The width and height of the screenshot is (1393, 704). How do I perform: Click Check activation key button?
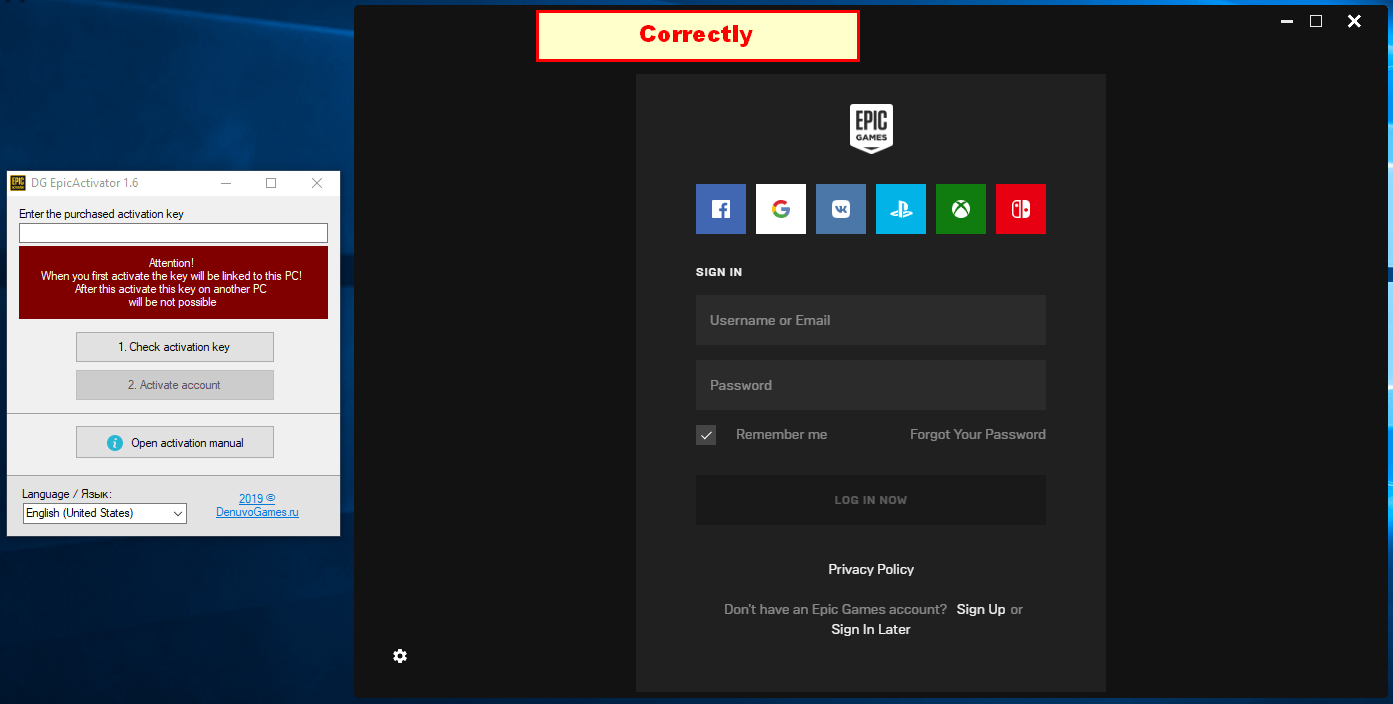tap(175, 347)
